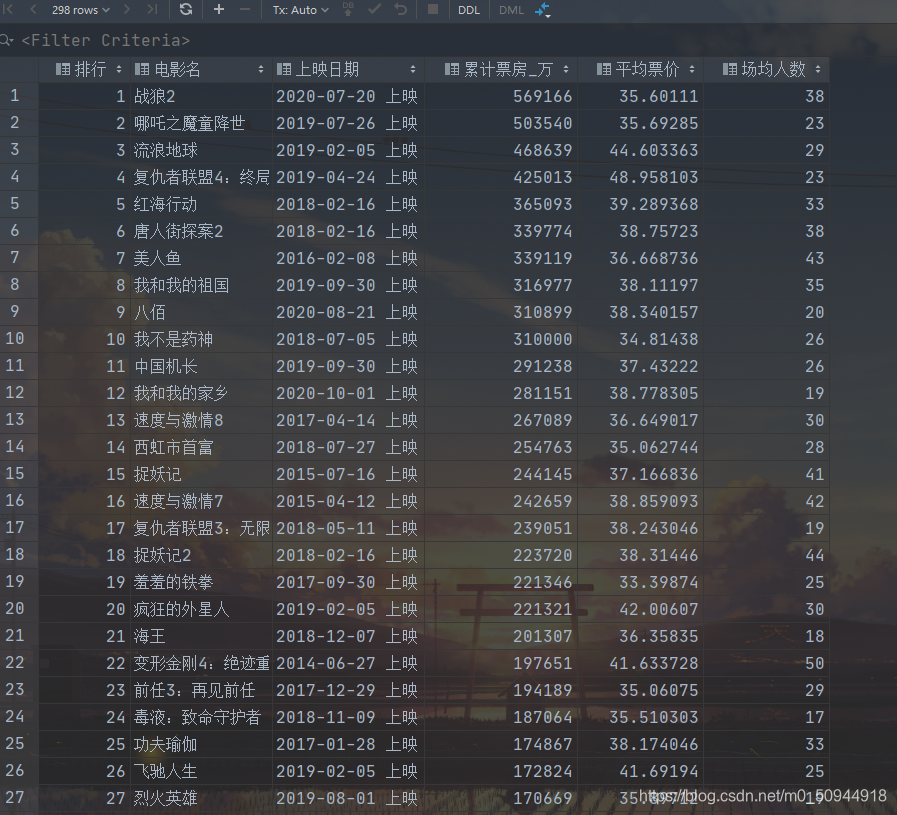Go to first page of results
The image size is (897, 815).
pos(9,10)
